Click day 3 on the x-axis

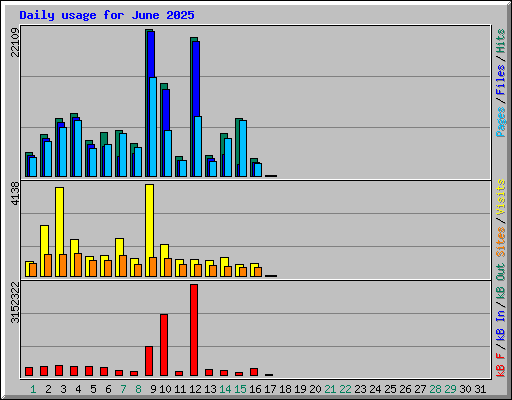63,389
